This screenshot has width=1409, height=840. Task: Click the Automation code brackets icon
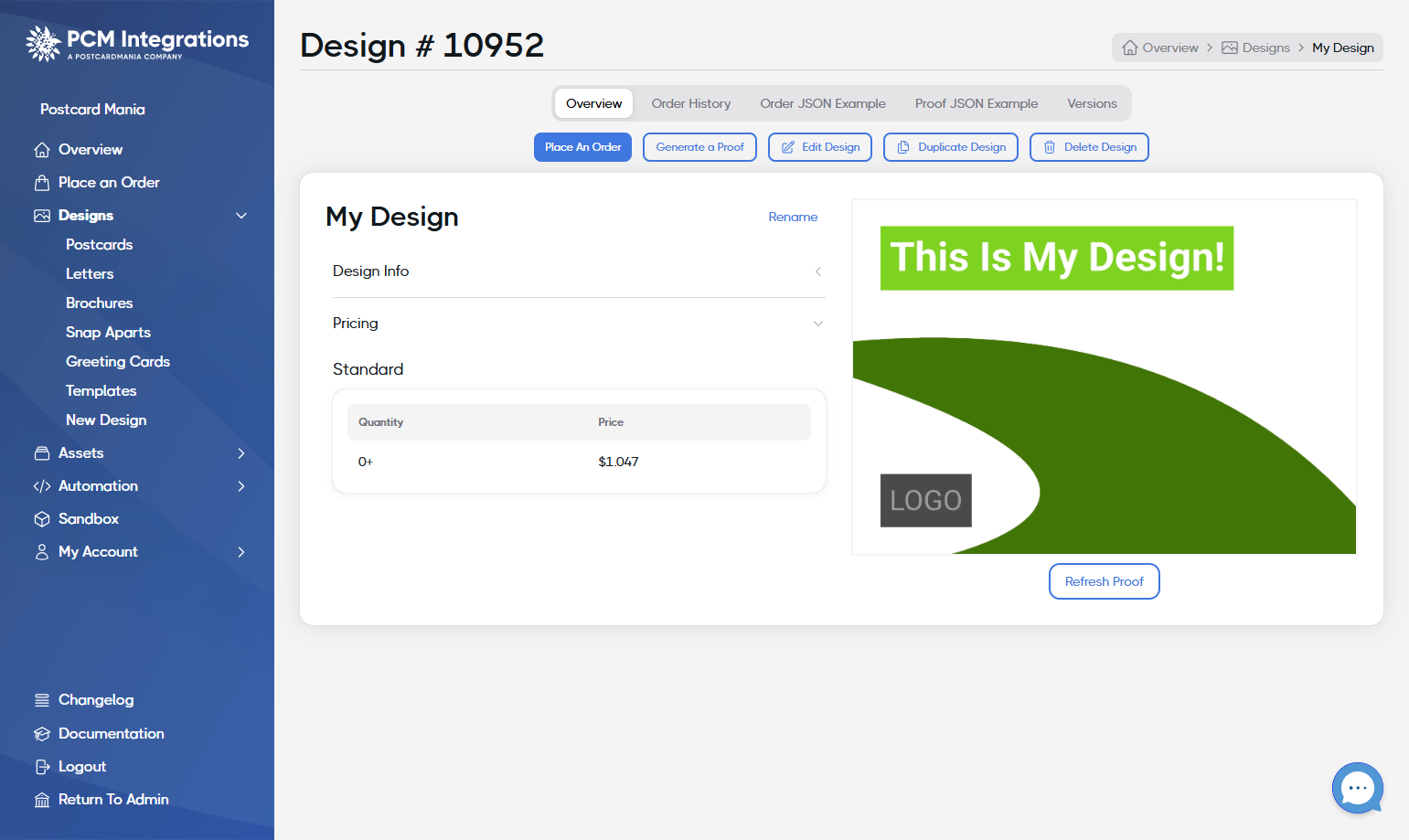(42, 486)
